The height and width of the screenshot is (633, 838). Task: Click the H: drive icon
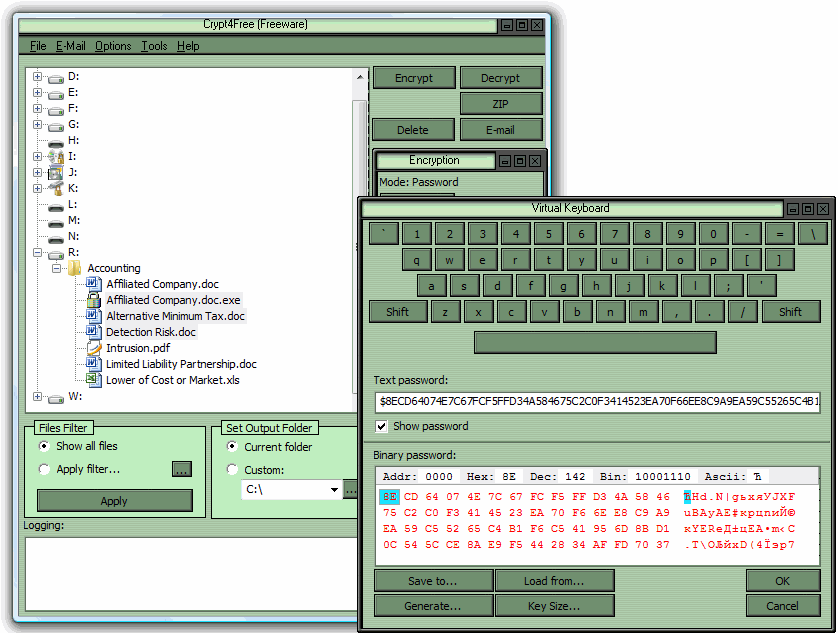click(x=56, y=143)
